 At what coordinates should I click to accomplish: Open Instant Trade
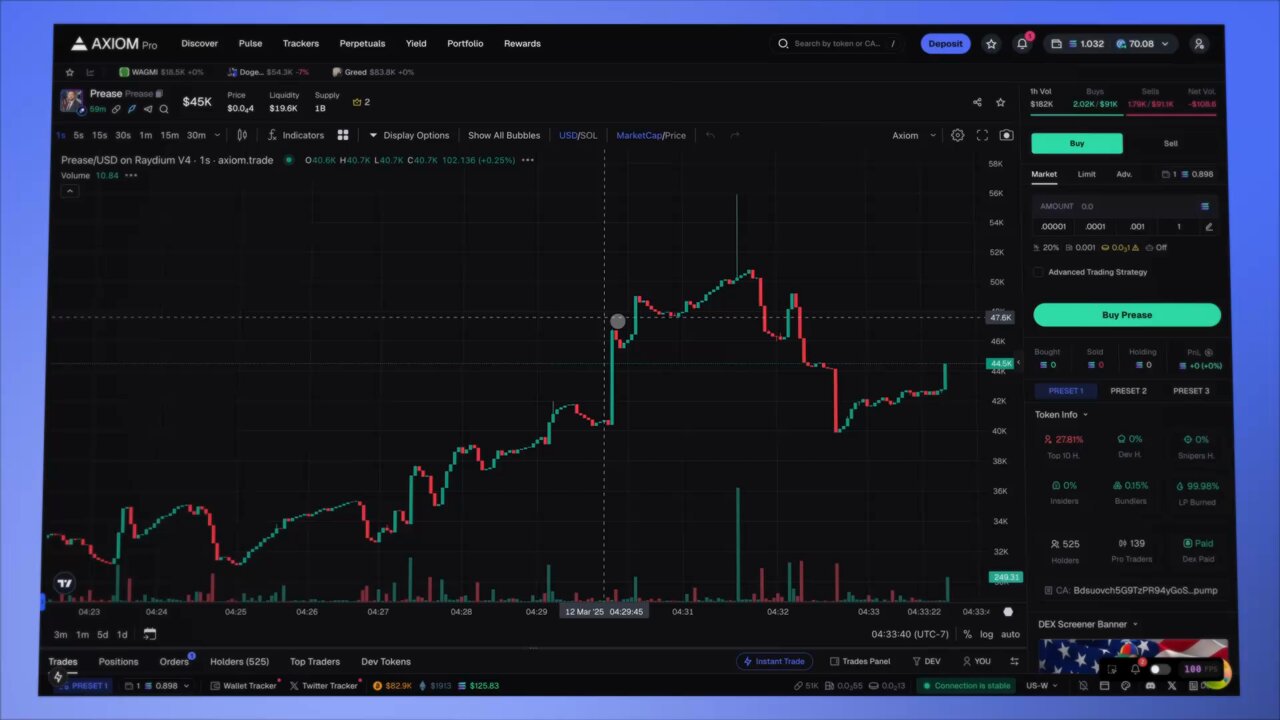774,661
